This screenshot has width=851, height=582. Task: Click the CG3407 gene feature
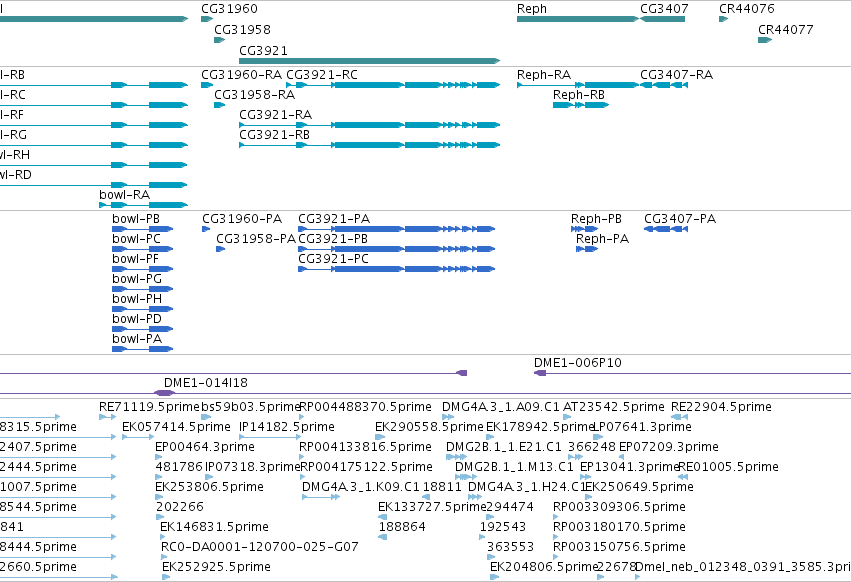[x=663, y=19]
